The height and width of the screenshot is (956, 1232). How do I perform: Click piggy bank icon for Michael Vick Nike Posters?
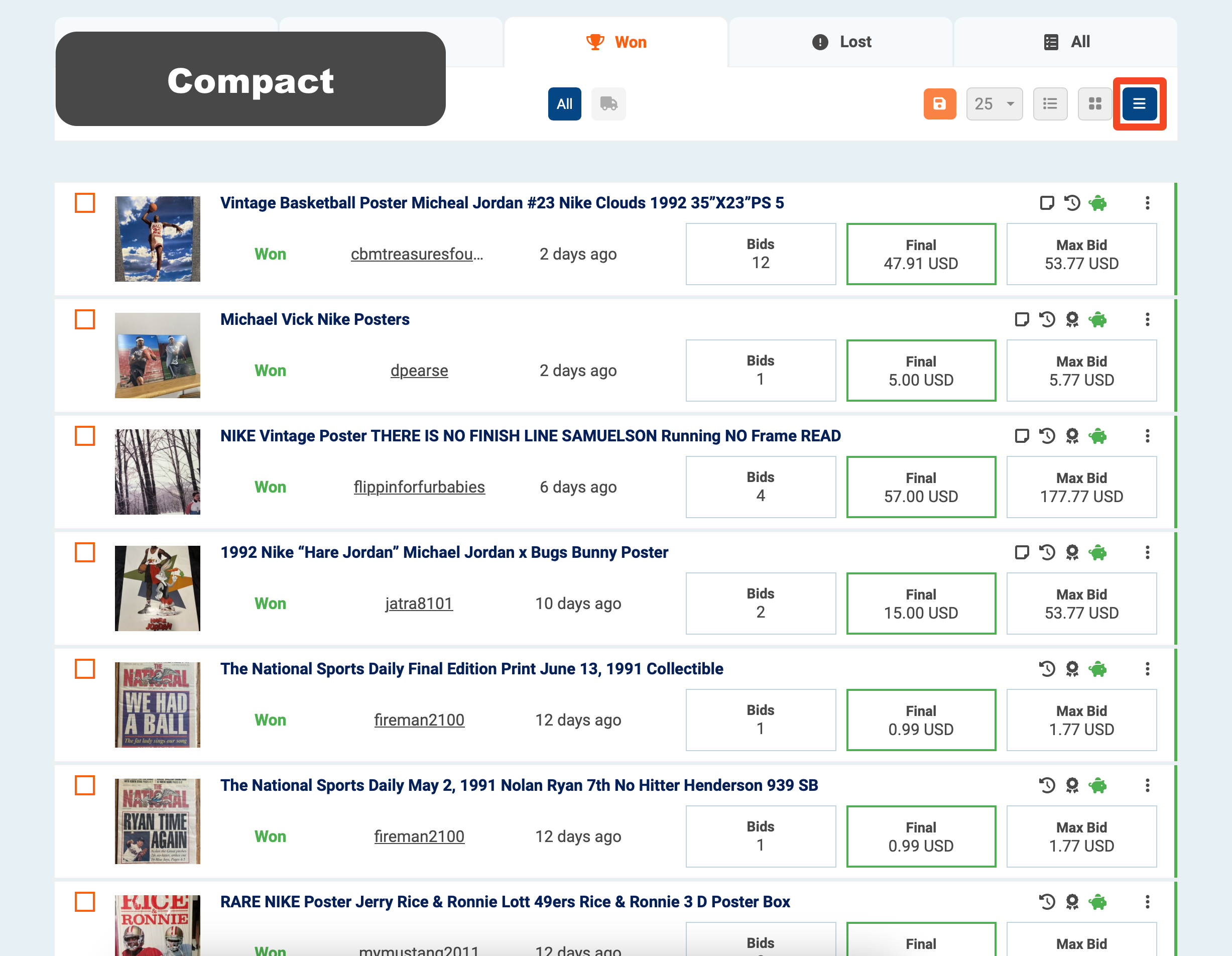(1098, 320)
